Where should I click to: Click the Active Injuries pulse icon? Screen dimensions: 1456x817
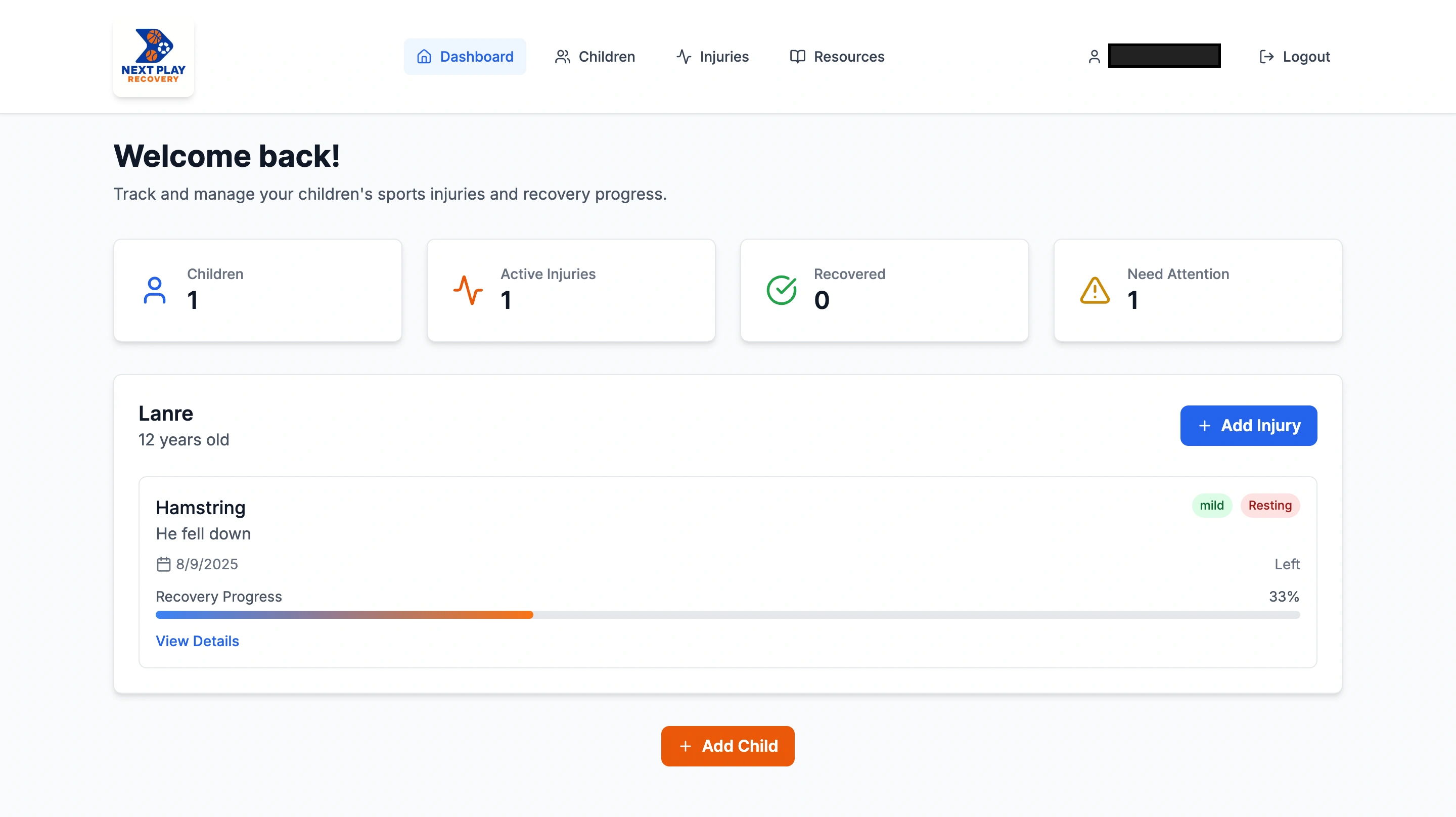(x=468, y=290)
